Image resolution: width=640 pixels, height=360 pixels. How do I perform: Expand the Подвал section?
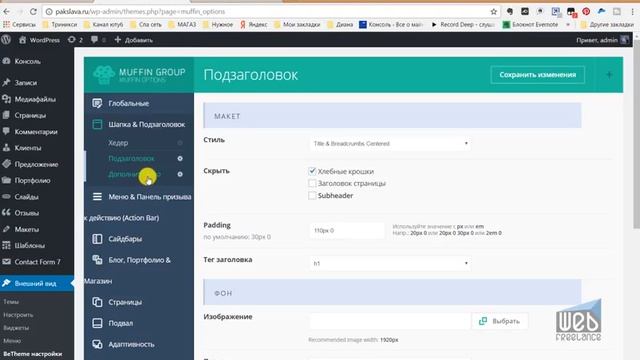139,323
